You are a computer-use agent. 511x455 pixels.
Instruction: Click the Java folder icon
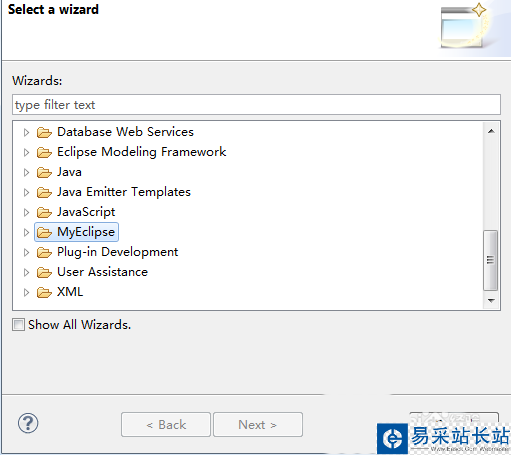pos(44,172)
